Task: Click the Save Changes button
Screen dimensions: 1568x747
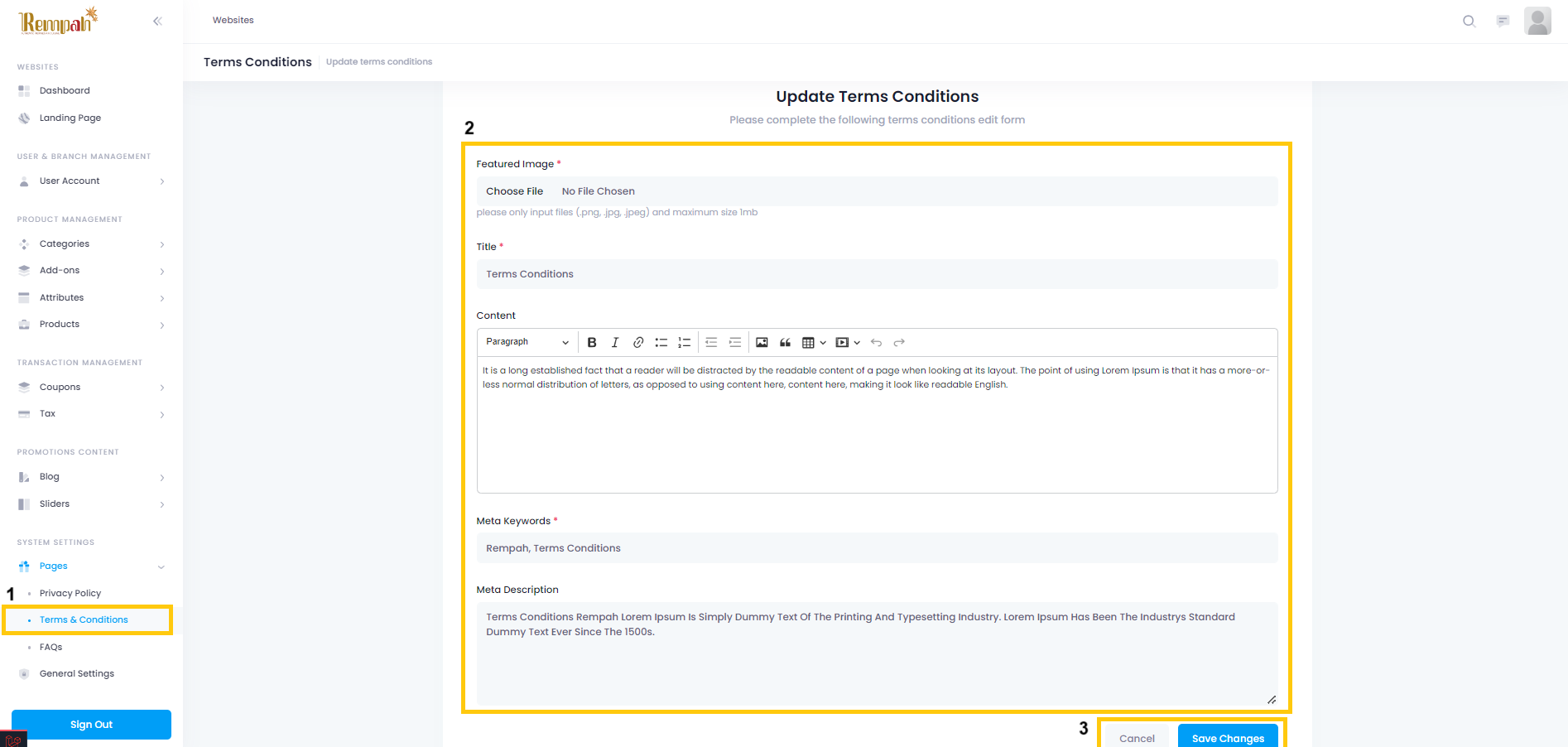Action: coord(1228,737)
